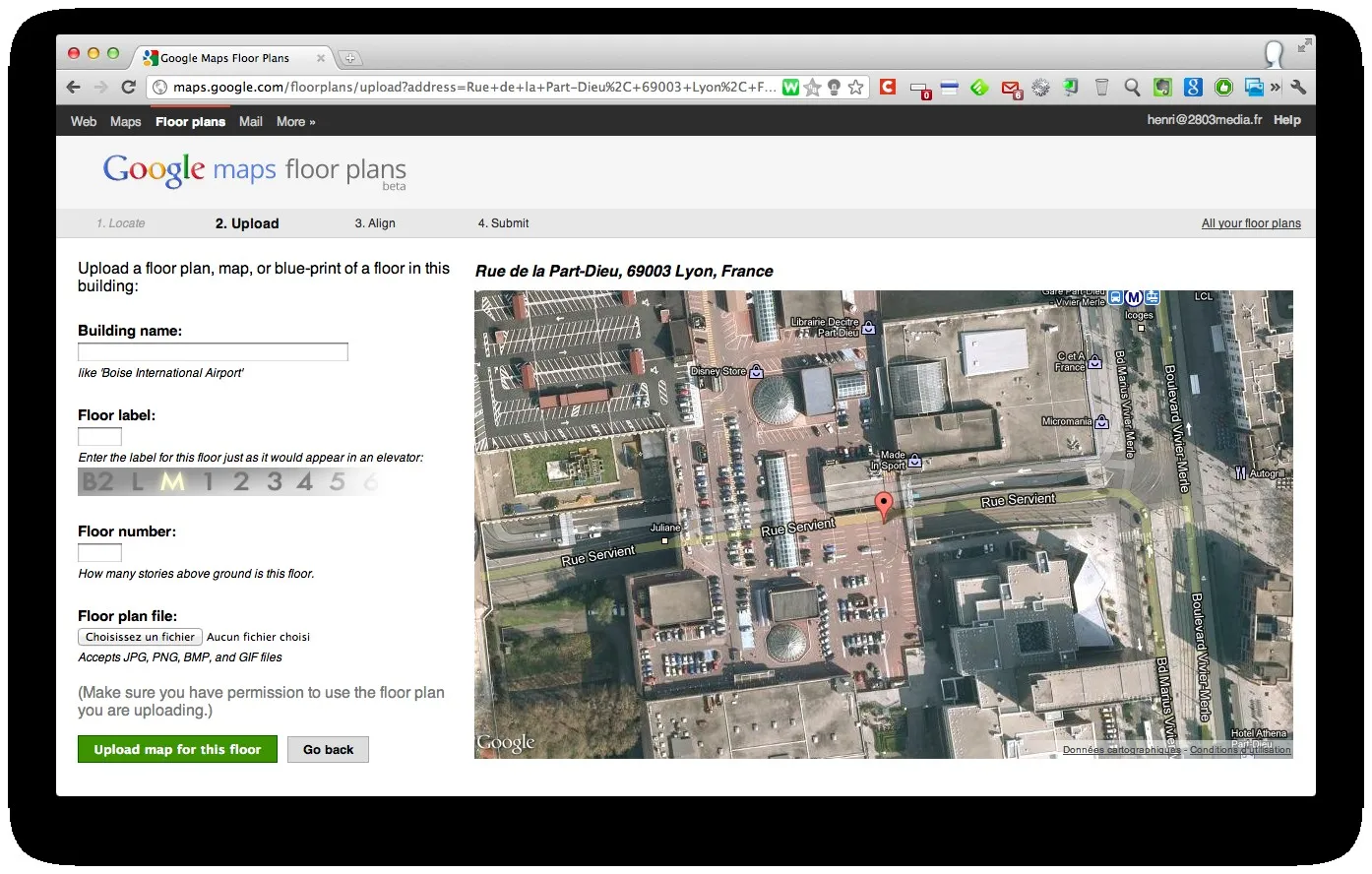Click the Upload map for this floor button
1372x874 pixels.
pyautogui.click(x=177, y=749)
